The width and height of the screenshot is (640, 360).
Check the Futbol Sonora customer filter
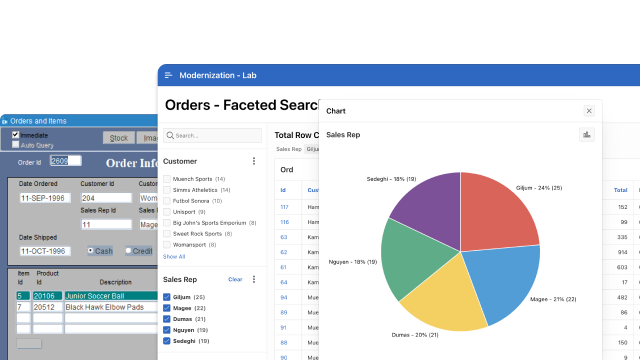point(167,201)
